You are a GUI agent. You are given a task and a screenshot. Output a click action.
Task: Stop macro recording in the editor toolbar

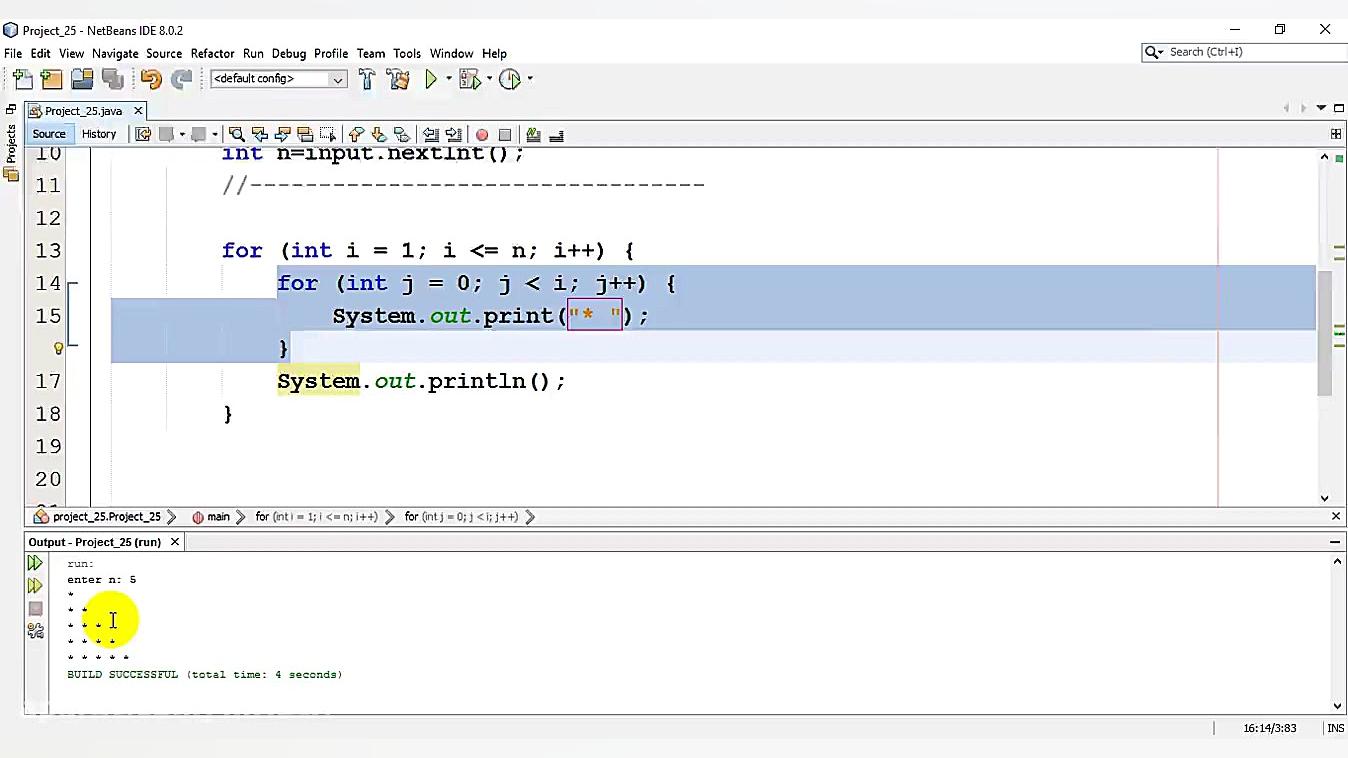click(x=505, y=135)
